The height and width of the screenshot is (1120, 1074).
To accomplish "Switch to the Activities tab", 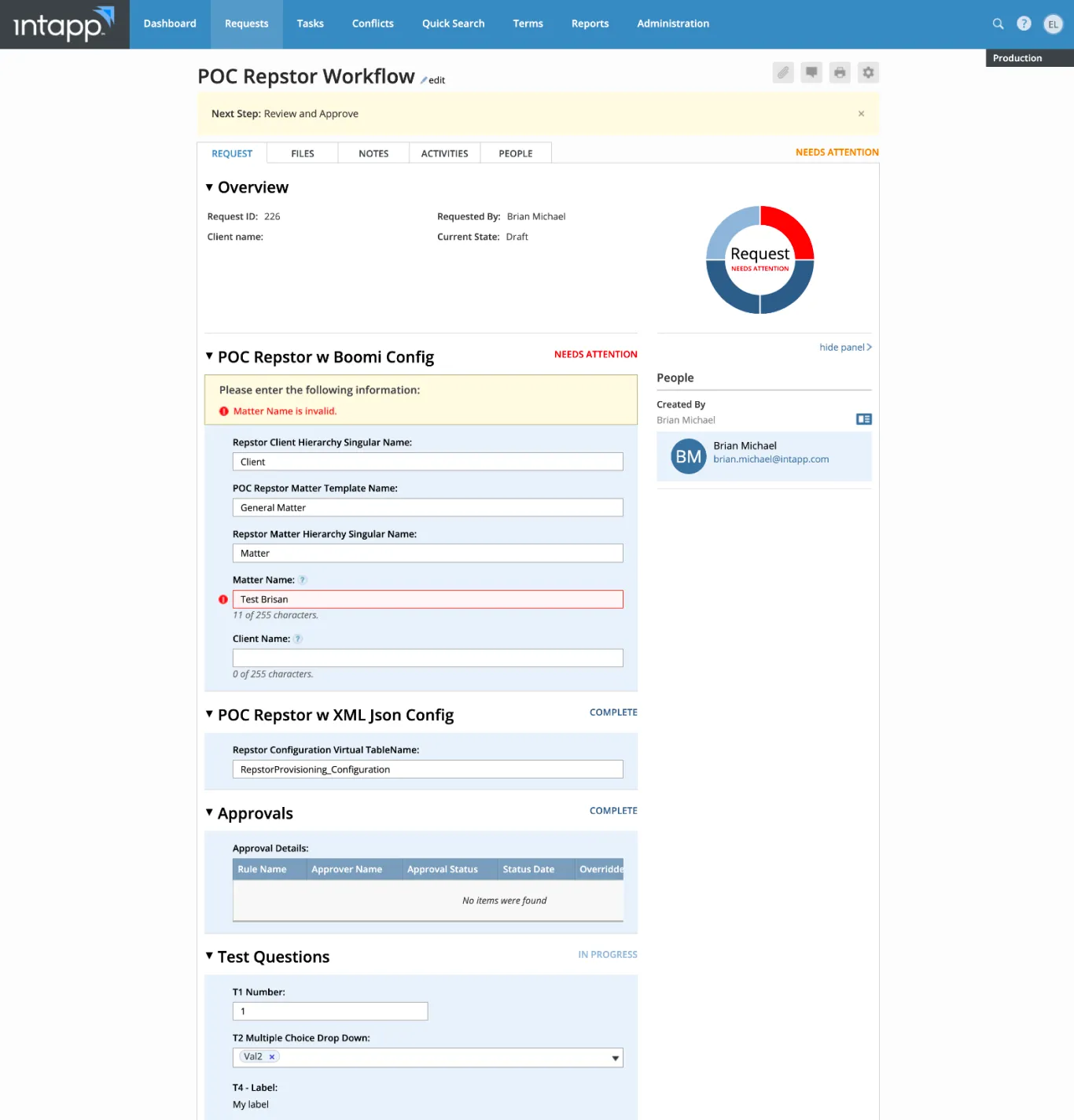I will click(x=444, y=153).
